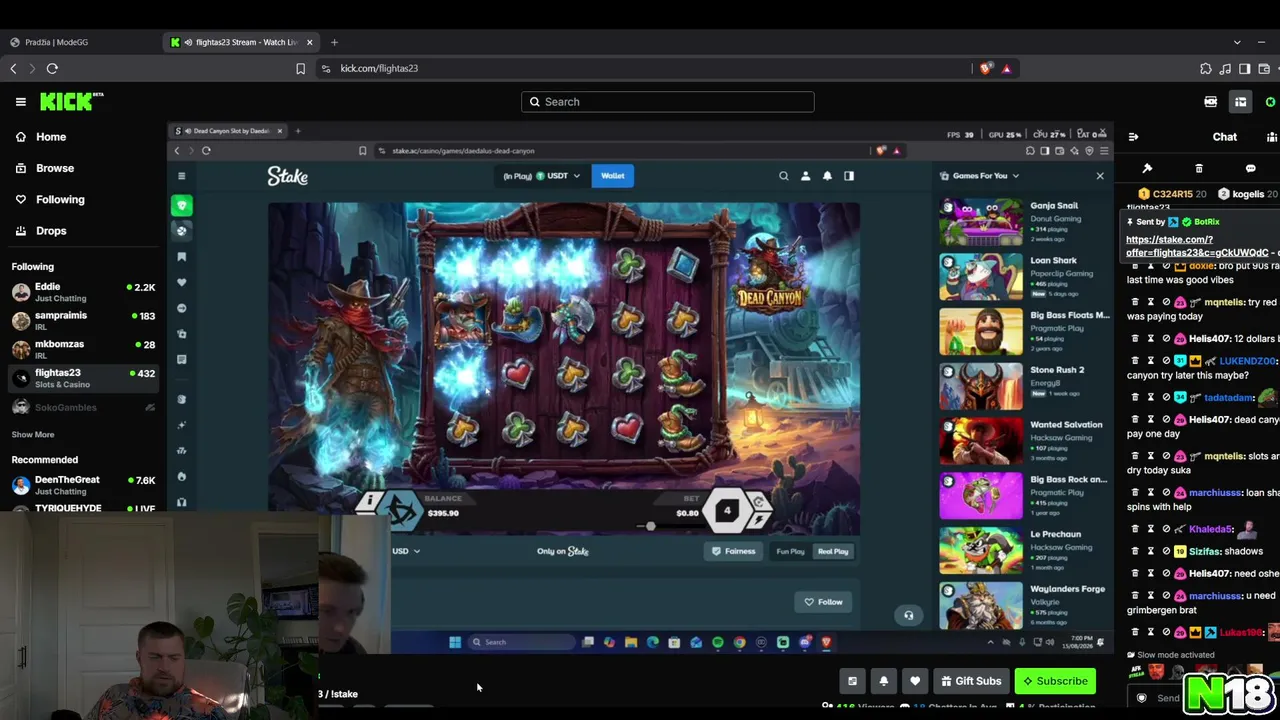Open the Stake Wallet button in stream

pos(612,176)
